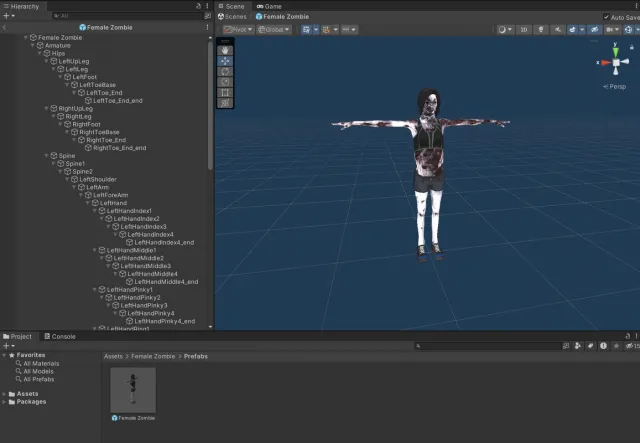Image resolution: width=640 pixels, height=443 pixels.
Task: Select the Move tool
Action: tap(225, 61)
